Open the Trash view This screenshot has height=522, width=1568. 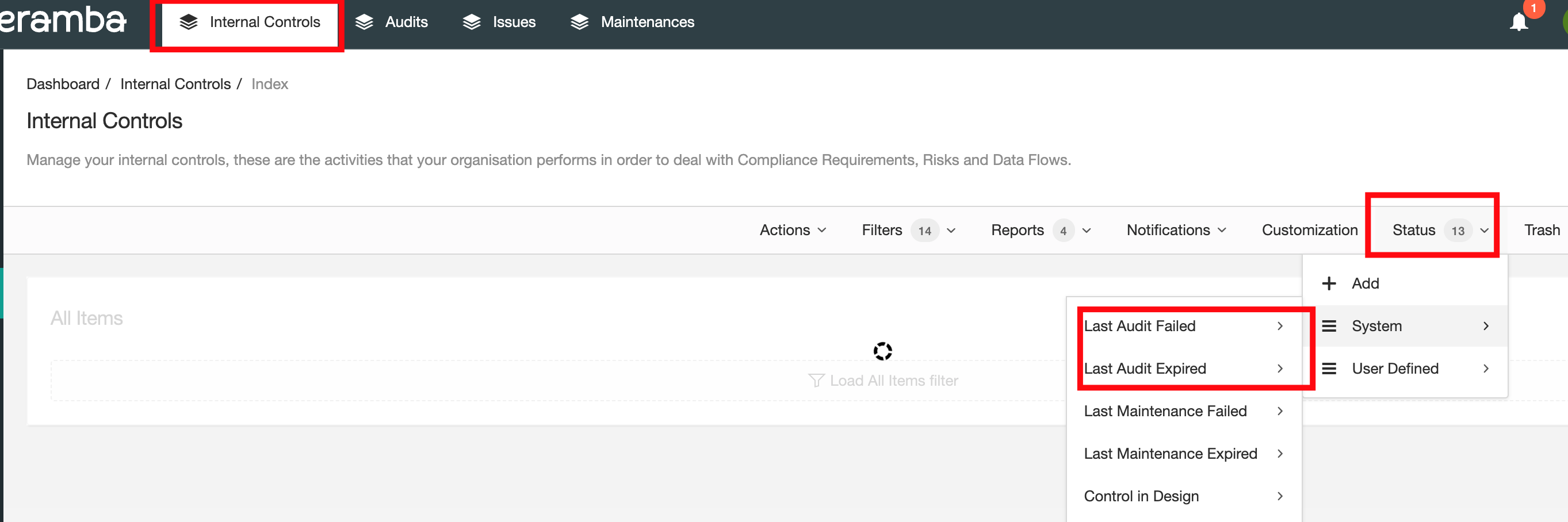(x=1541, y=230)
